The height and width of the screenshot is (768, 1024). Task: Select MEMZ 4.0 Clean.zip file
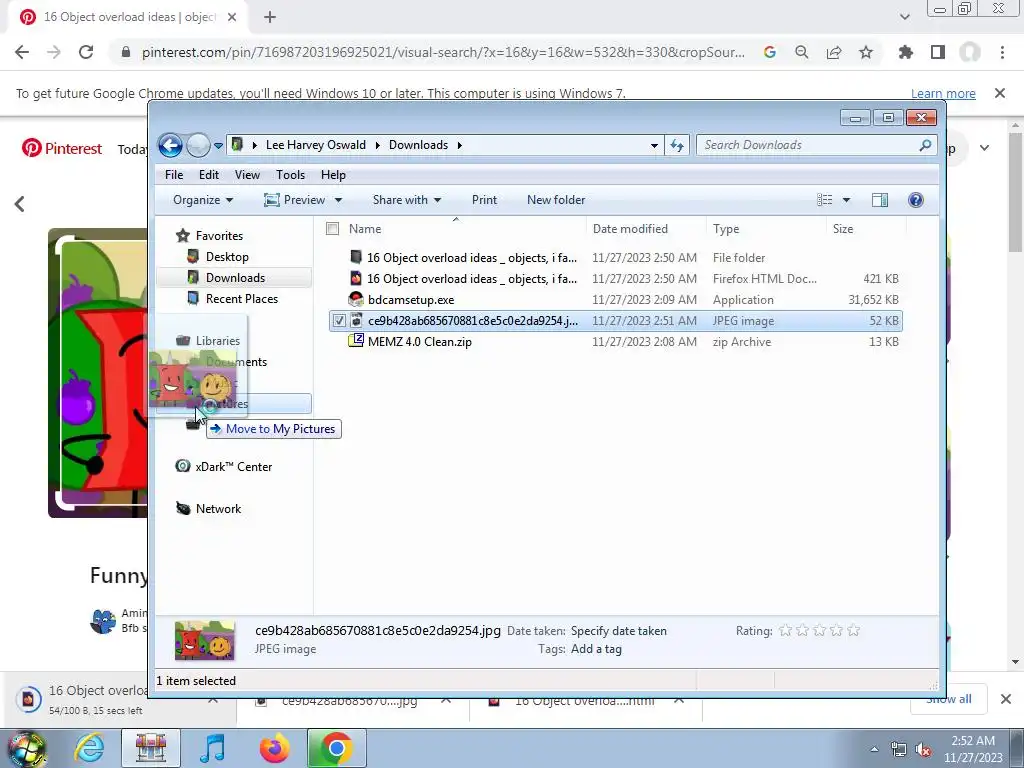click(x=615, y=342)
